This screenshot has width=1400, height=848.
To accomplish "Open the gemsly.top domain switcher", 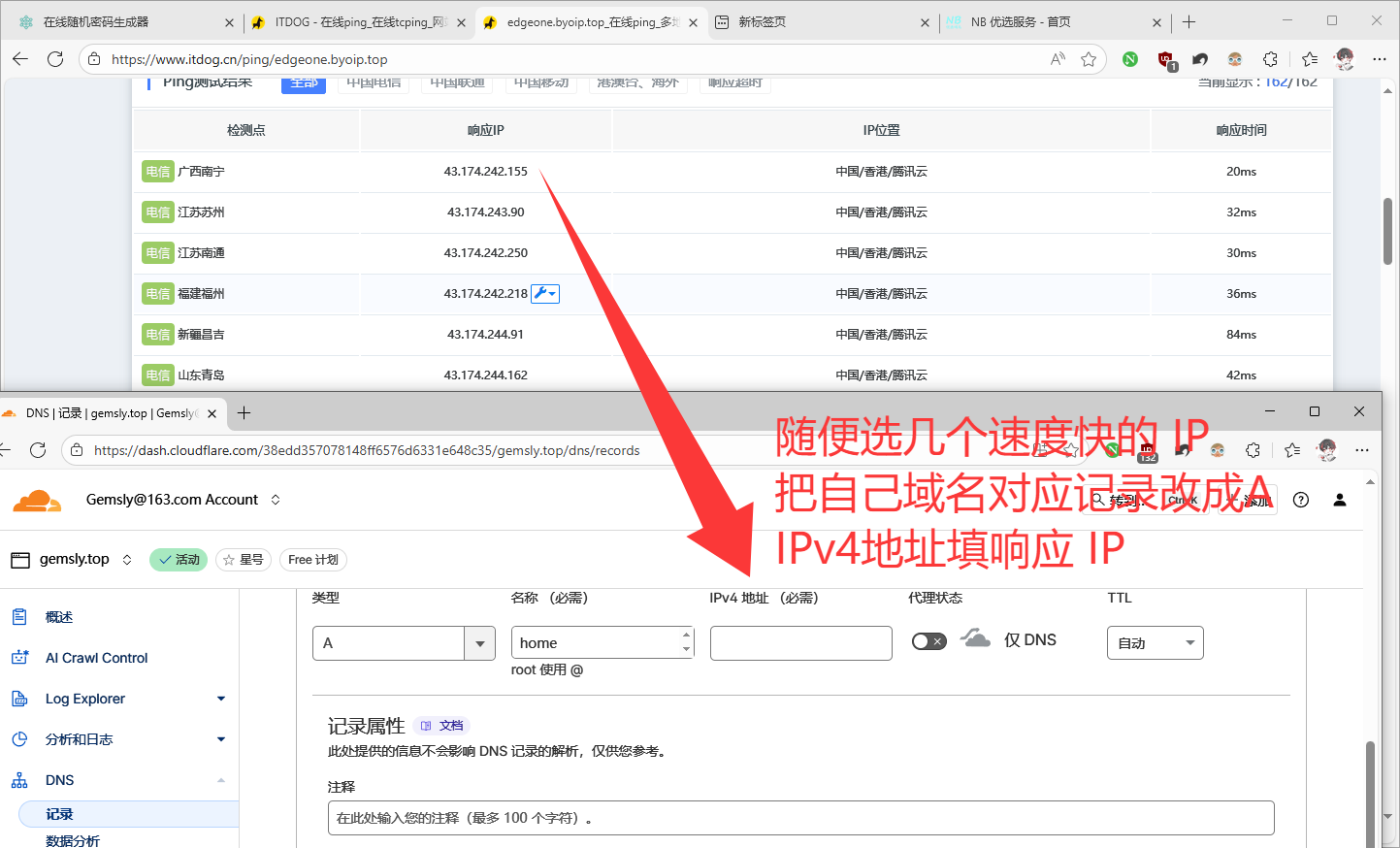I will point(126,560).
